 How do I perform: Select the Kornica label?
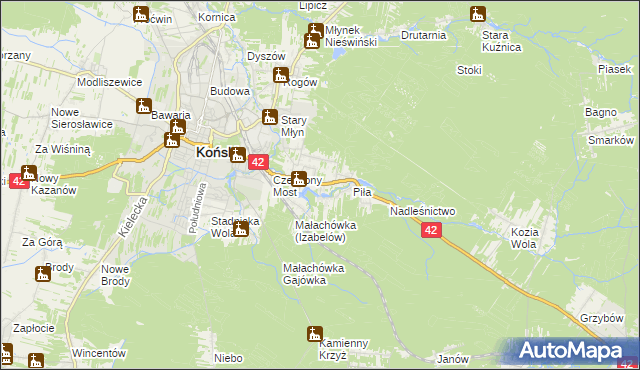click(x=217, y=18)
